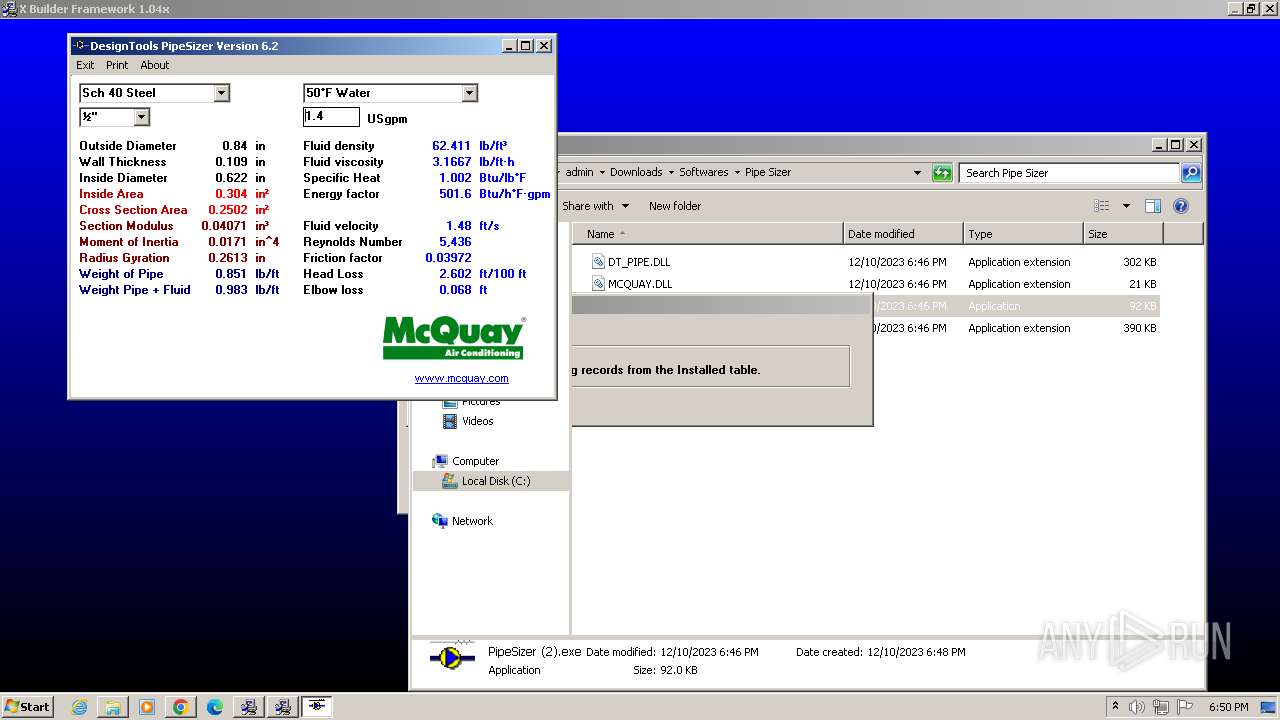This screenshot has width=1280, height=720.
Task: Click the 6:50 PM system clock
Action: pos(1228,707)
